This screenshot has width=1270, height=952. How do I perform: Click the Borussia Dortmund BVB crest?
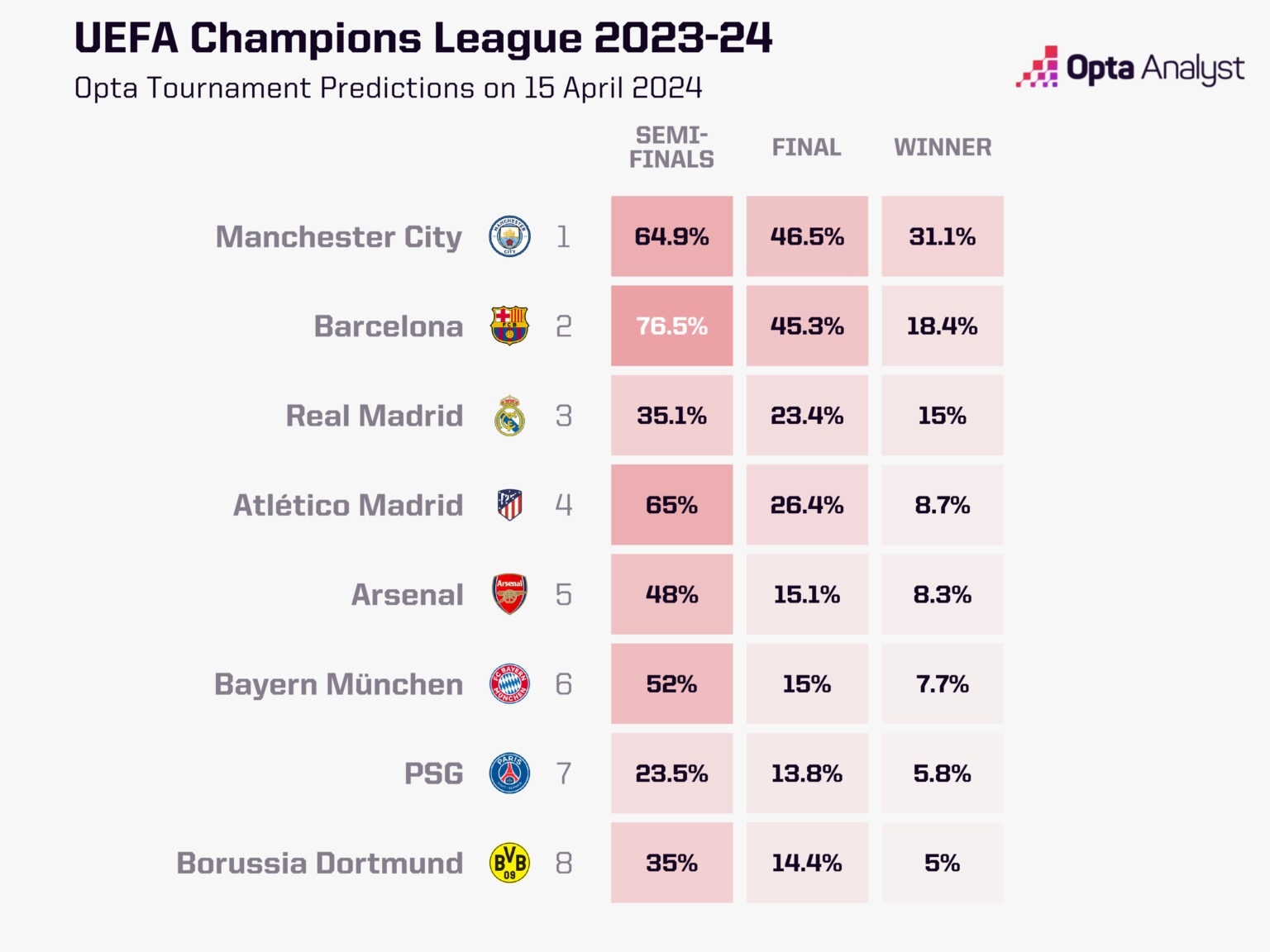tap(509, 863)
